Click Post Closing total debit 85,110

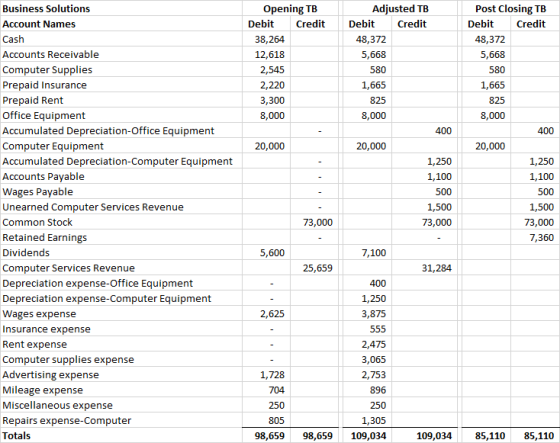pos(490,436)
